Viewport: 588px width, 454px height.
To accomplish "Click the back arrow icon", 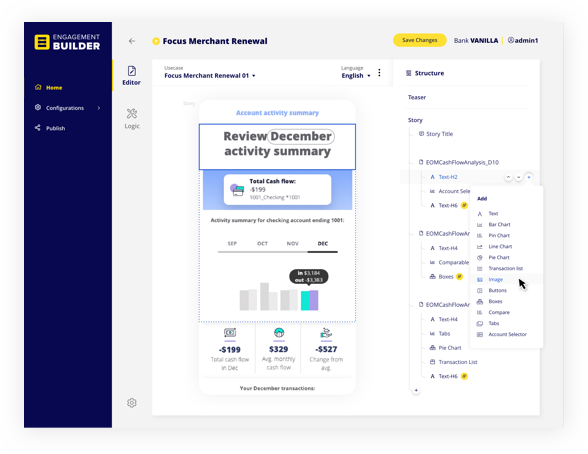I will [x=132, y=41].
